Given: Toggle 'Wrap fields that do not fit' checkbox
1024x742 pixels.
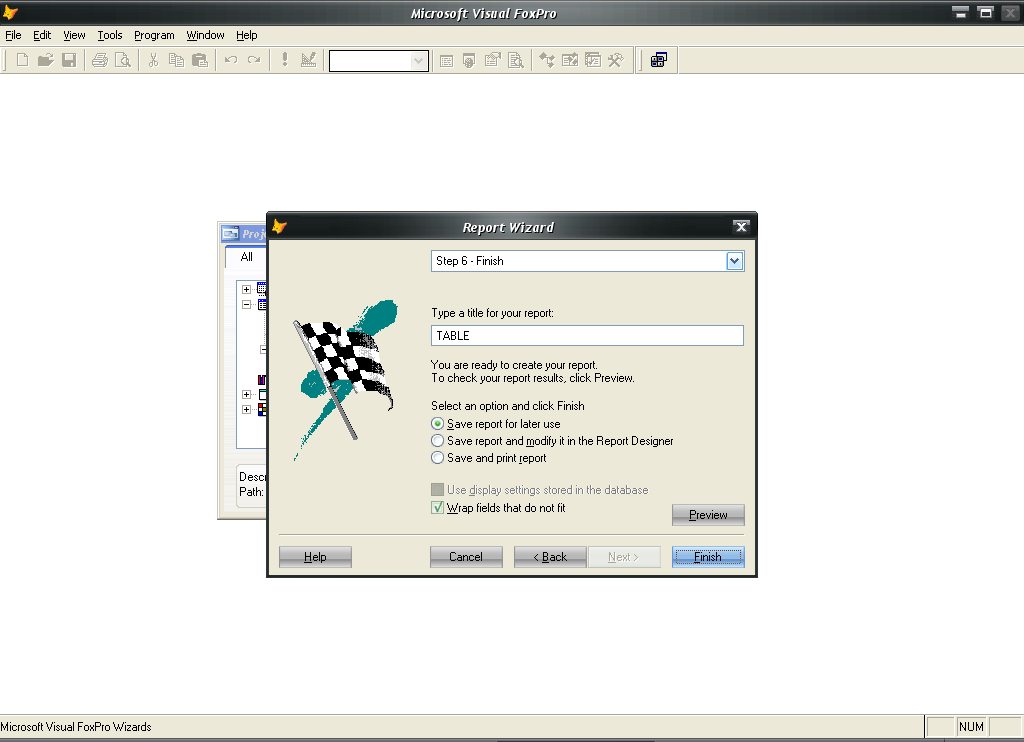Looking at the screenshot, I should tap(438, 508).
